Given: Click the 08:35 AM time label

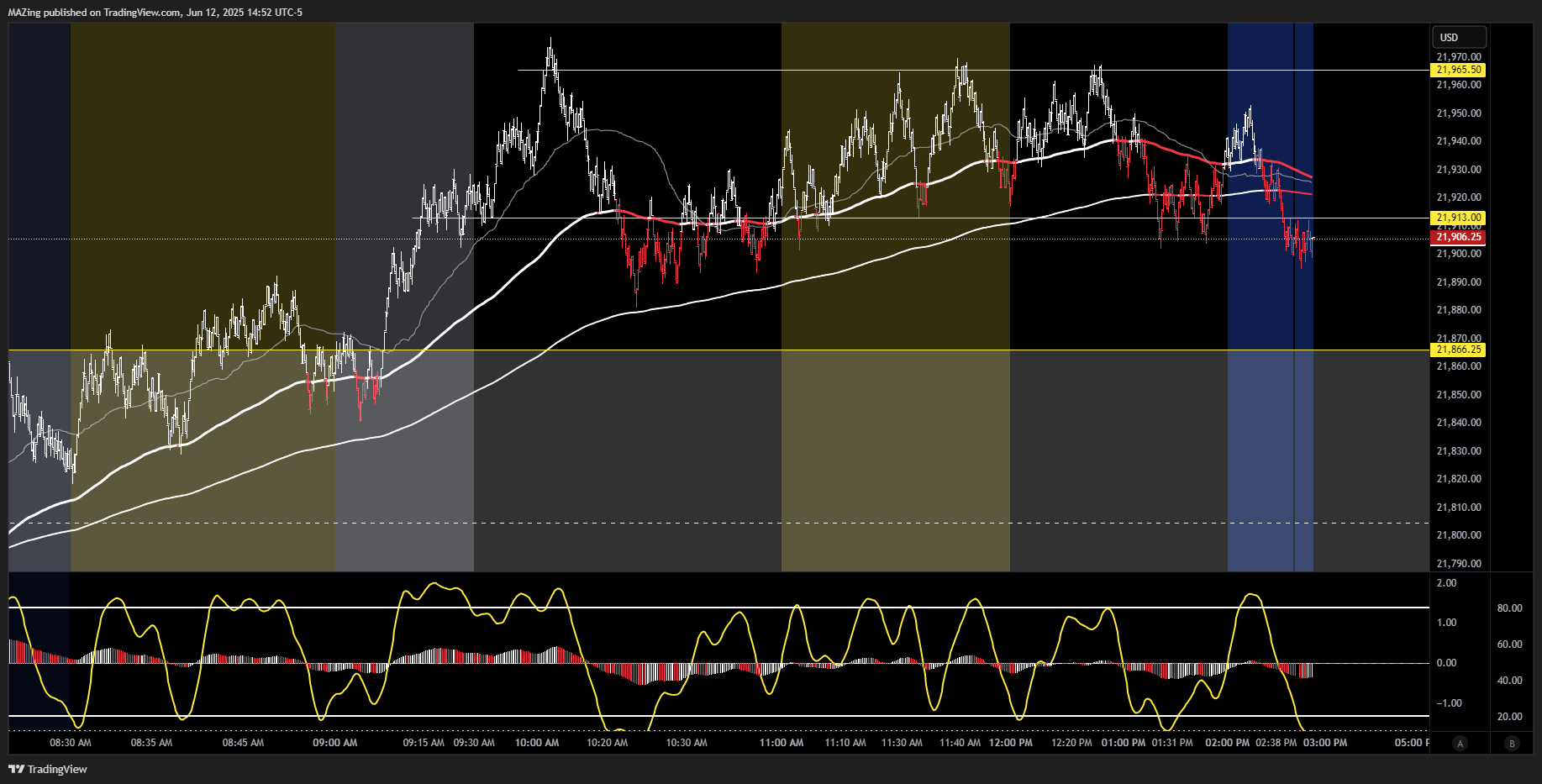Looking at the screenshot, I should (x=151, y=743).
